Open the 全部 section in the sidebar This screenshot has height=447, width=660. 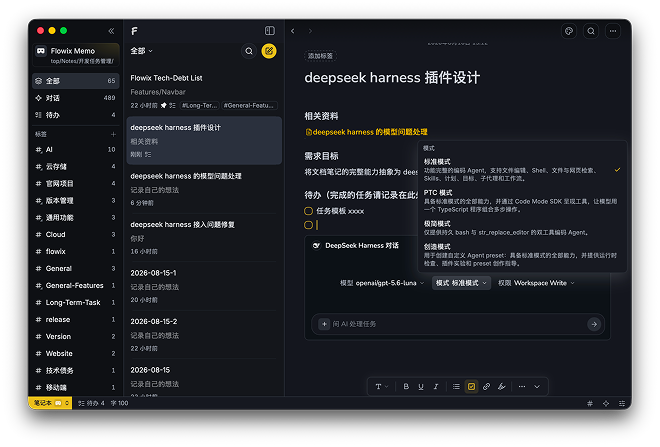[x=75, y=81]
